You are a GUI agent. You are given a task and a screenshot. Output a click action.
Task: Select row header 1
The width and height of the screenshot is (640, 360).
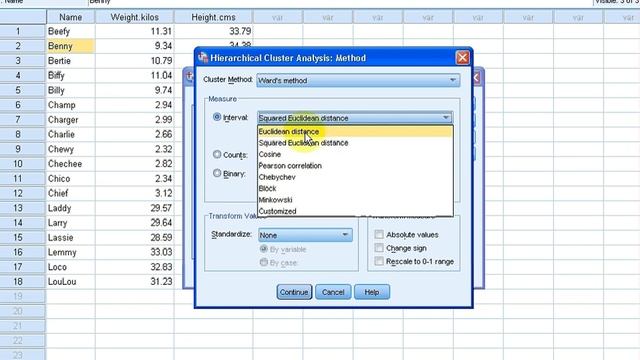tap(23, 31)
